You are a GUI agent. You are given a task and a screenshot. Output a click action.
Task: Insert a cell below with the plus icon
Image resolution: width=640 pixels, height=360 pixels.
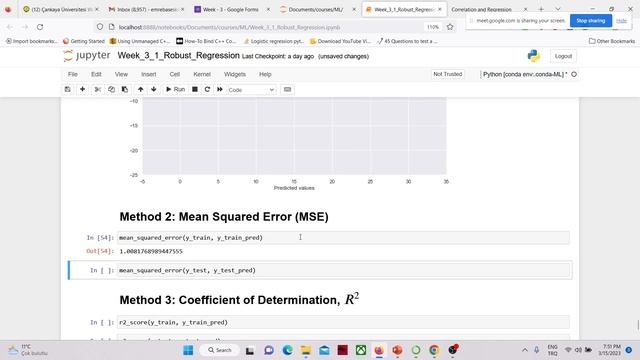point(82,89)
